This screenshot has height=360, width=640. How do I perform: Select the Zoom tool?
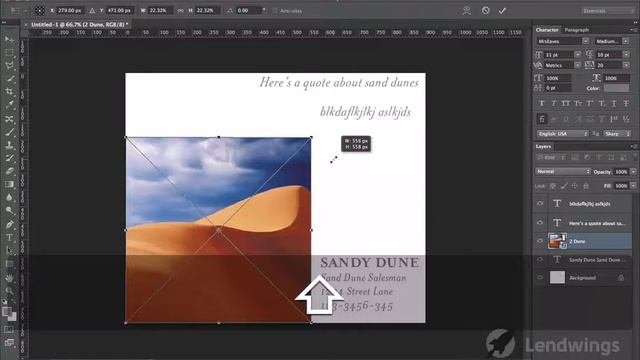coord(9,291)
